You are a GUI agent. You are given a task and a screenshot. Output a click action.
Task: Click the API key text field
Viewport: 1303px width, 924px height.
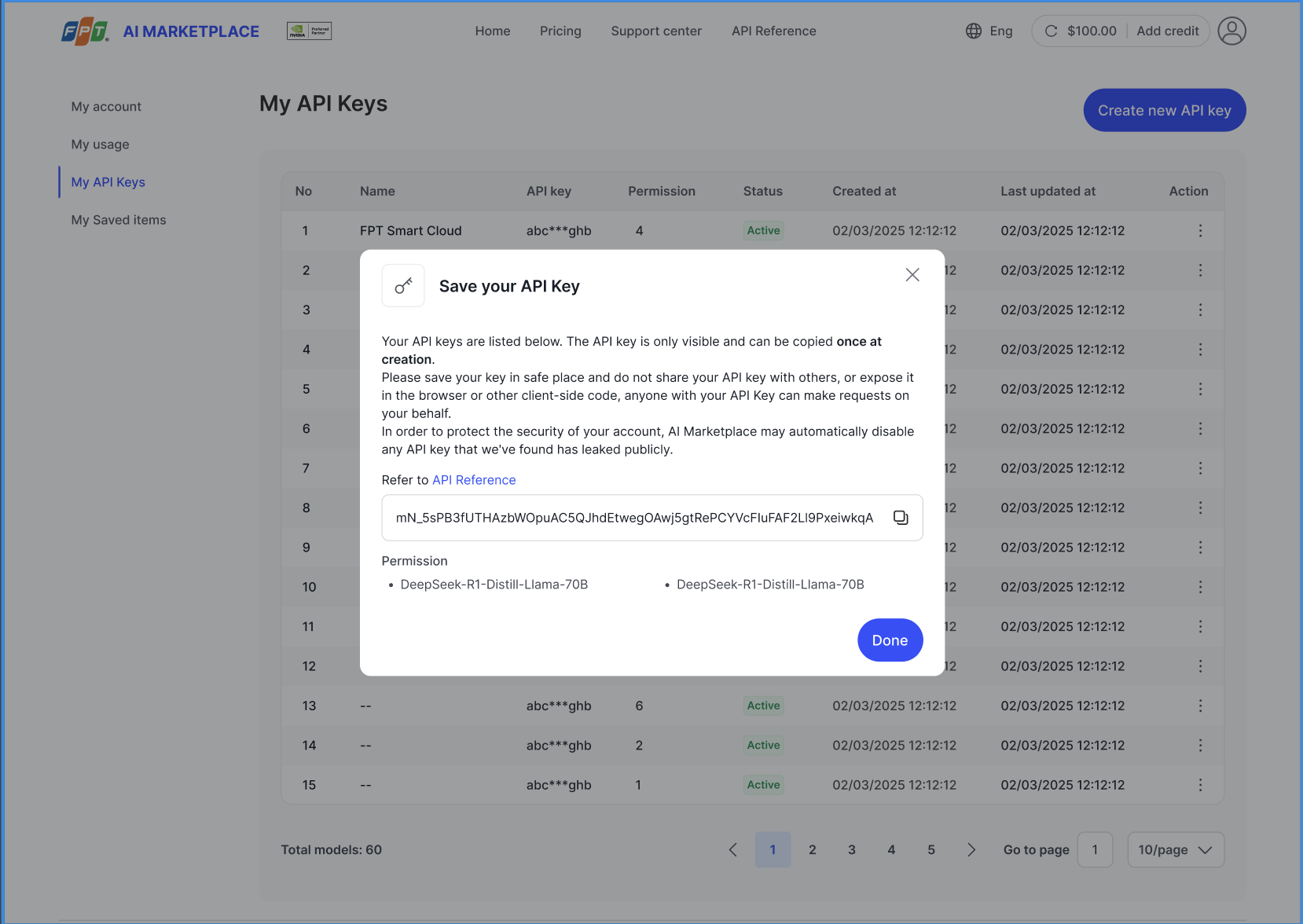(652, 518)
